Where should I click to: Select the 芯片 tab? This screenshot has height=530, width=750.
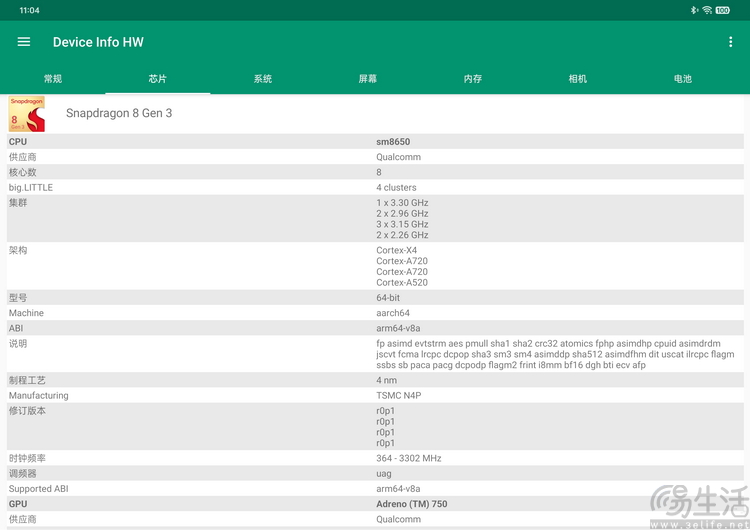158,79
